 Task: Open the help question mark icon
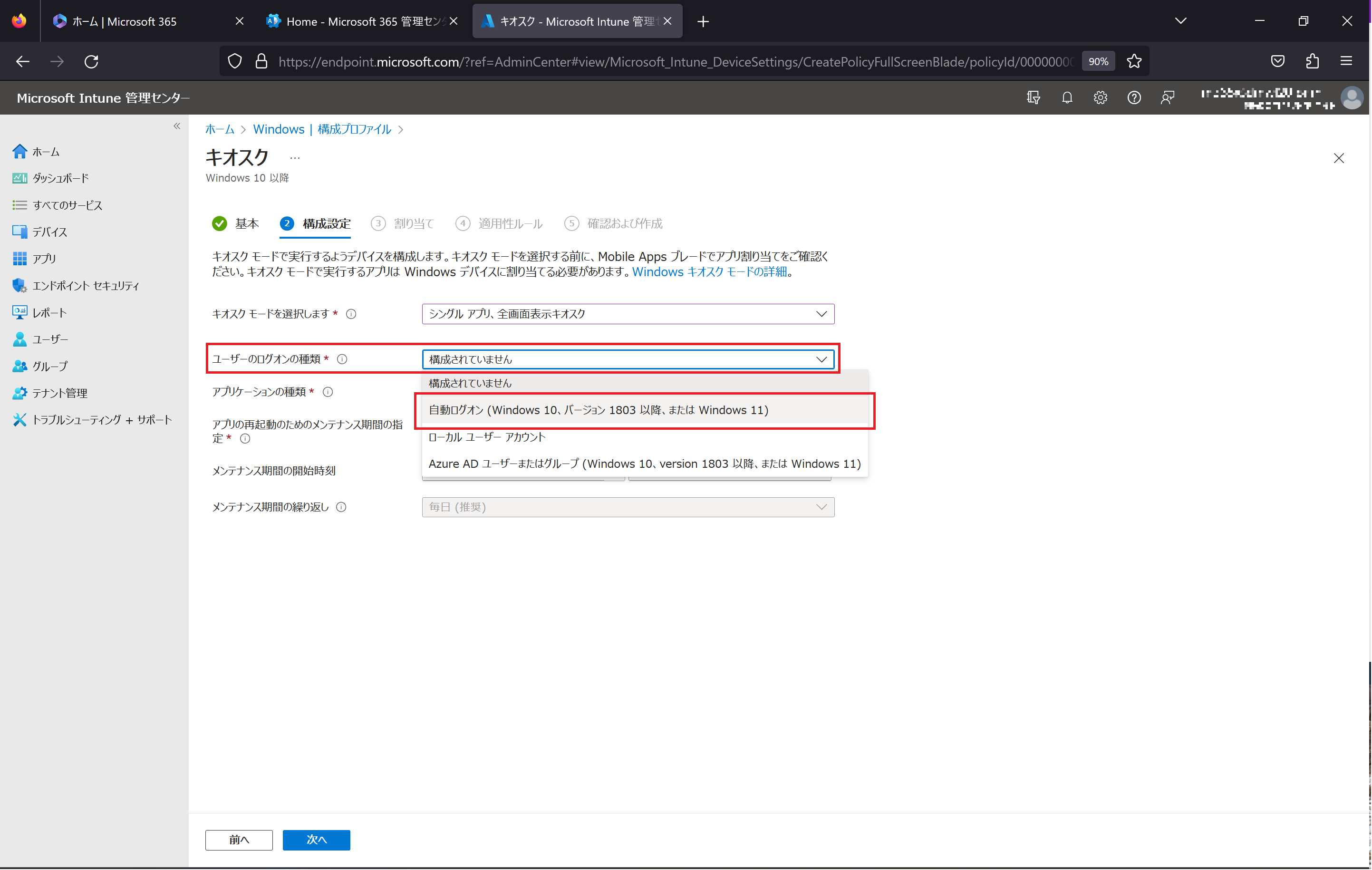[1134, 97]
